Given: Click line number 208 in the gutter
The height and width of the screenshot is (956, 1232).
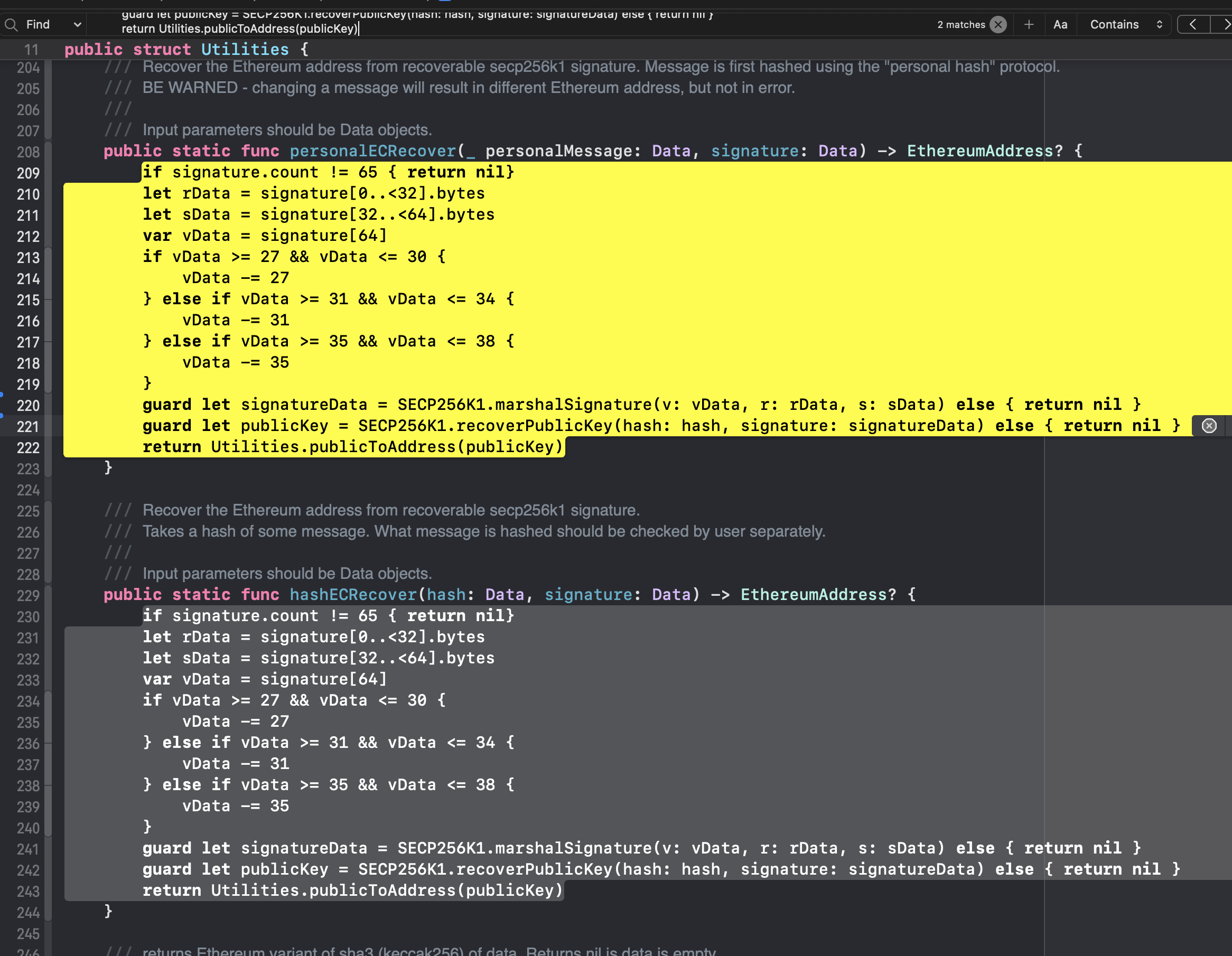Looking at the screenshot, I should click(28, 152).
